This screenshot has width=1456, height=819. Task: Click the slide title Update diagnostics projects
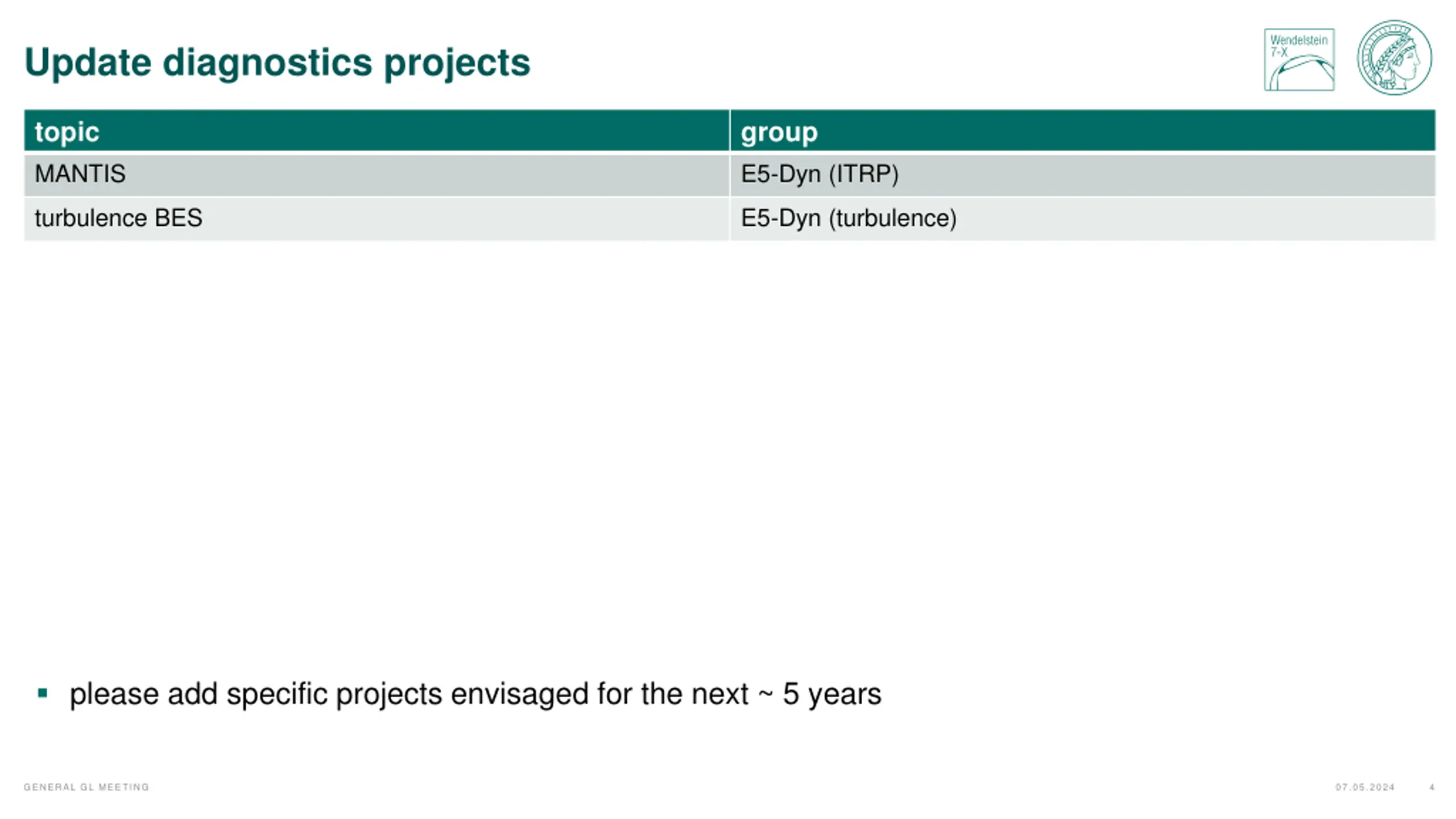pyautogui.click(x=278, y=63)
